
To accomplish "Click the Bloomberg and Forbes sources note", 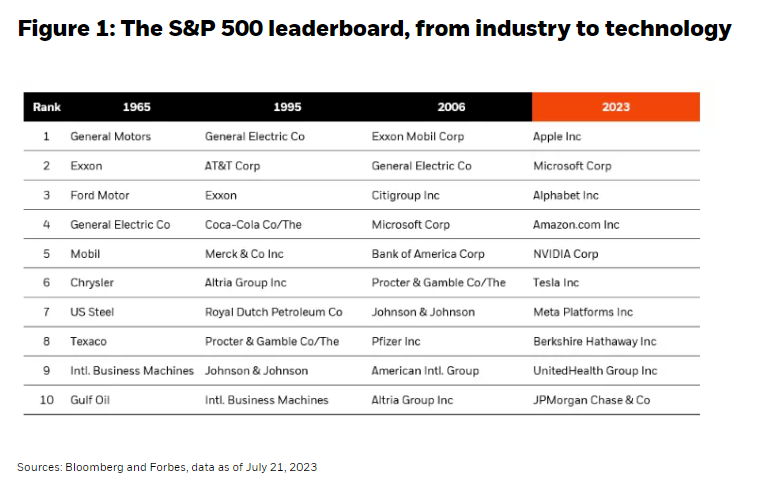I will (x=167, y=467).
